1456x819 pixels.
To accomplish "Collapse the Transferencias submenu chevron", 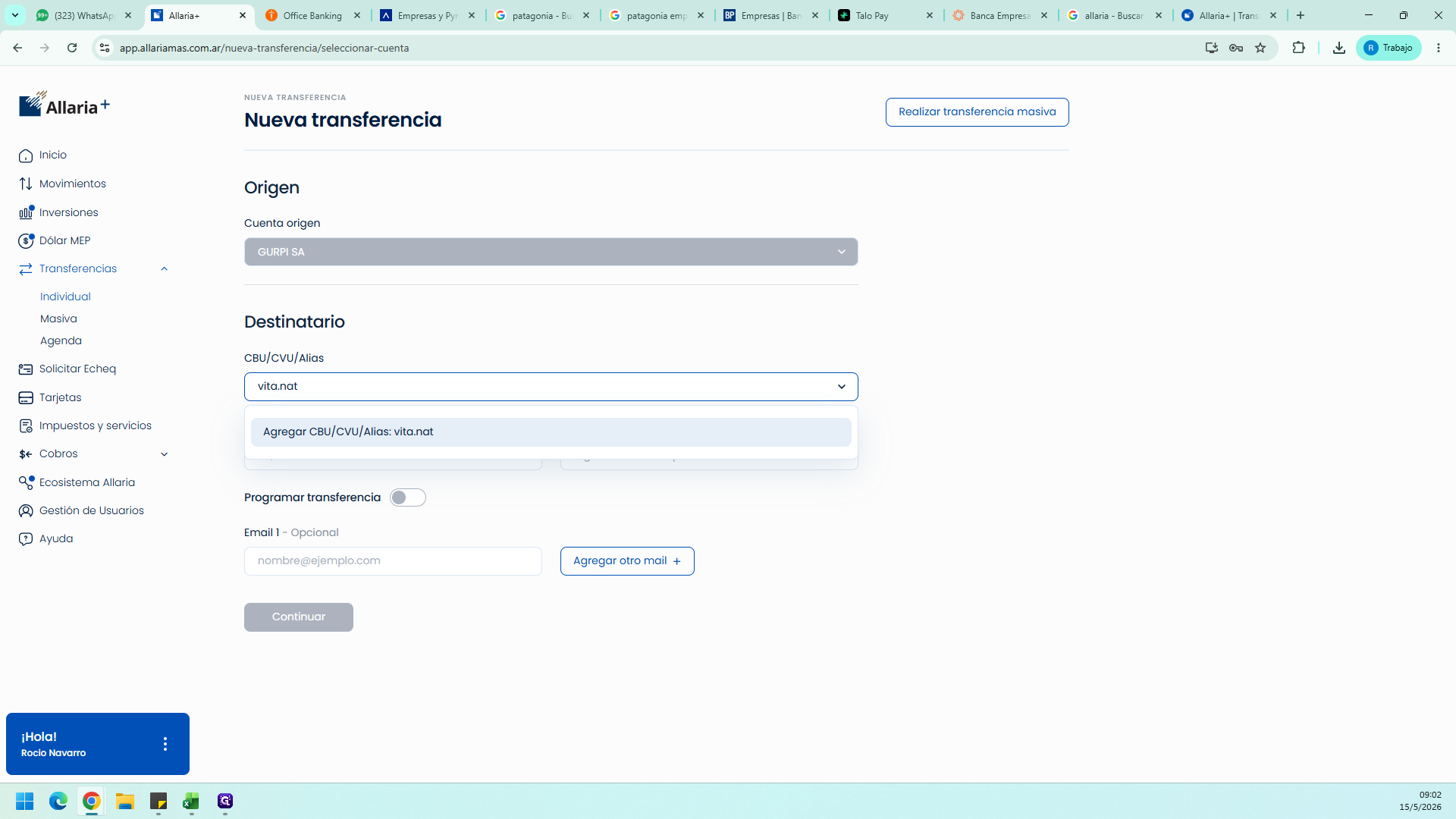I will coord(165,269).
